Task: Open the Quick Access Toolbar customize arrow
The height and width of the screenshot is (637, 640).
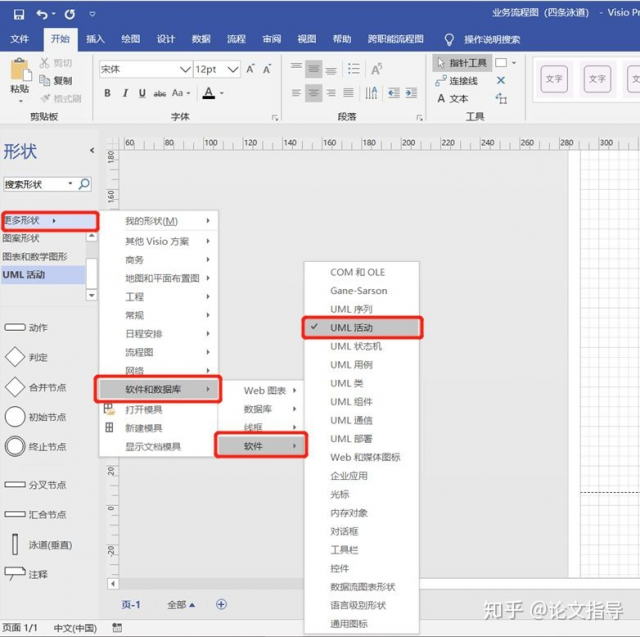Action: (92, 14)
